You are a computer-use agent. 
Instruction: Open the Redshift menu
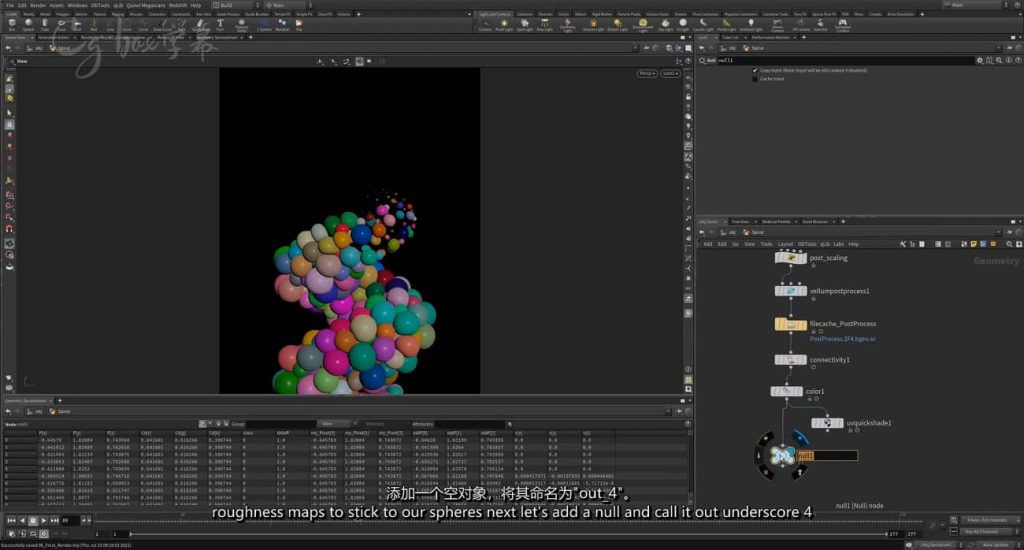coord(178,5)
